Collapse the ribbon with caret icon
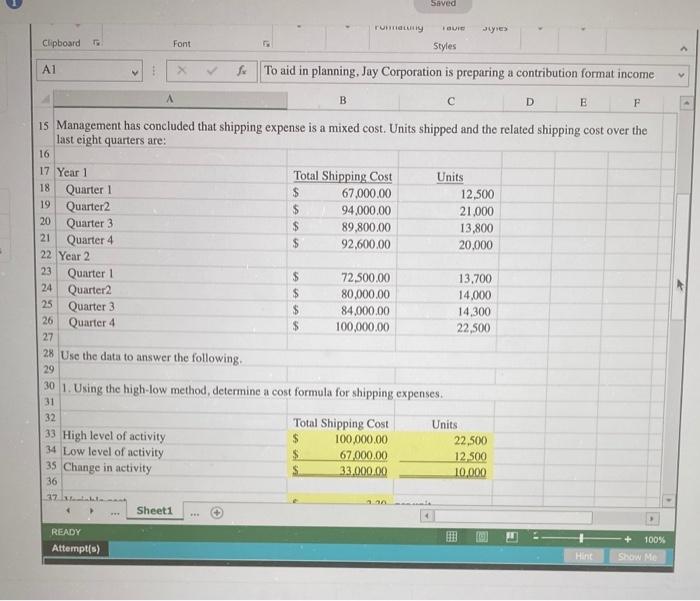 (683, 49)
